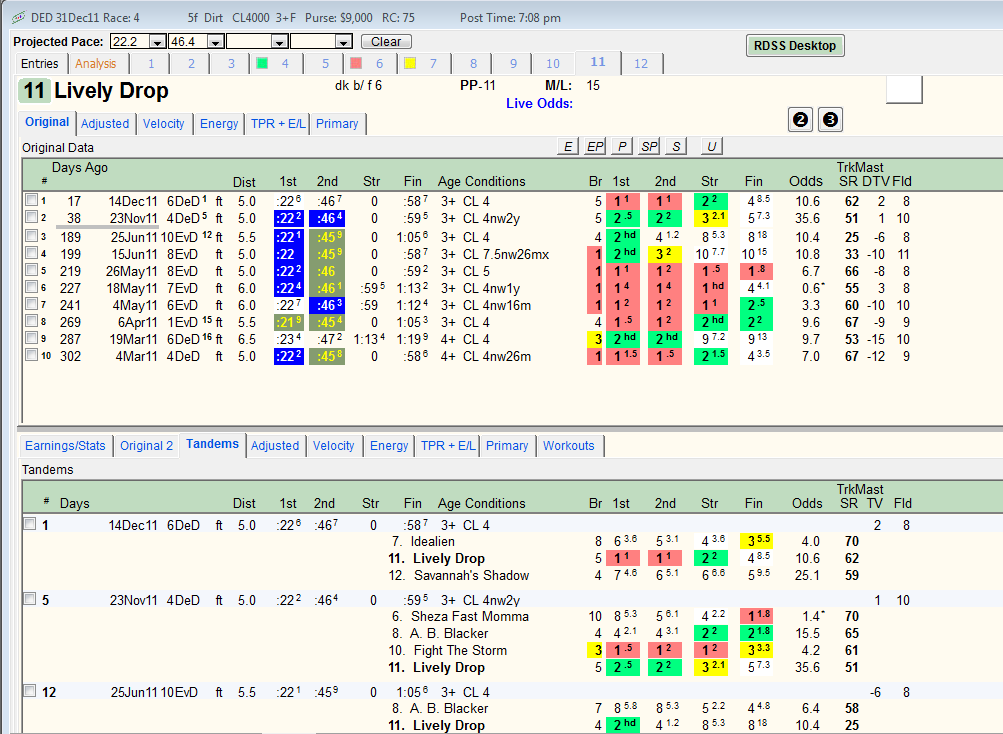Tick checkbox for 4Mar11 past race row
Image resolution: width=1003 pixels, height=734 pixels.
point(31,355)
